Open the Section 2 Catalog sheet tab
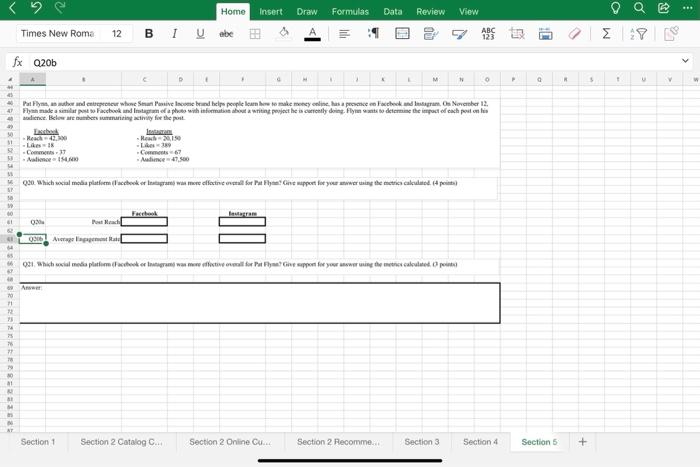Image resolution: width=700 pixels, height=467 pixels. coord(122,442)
